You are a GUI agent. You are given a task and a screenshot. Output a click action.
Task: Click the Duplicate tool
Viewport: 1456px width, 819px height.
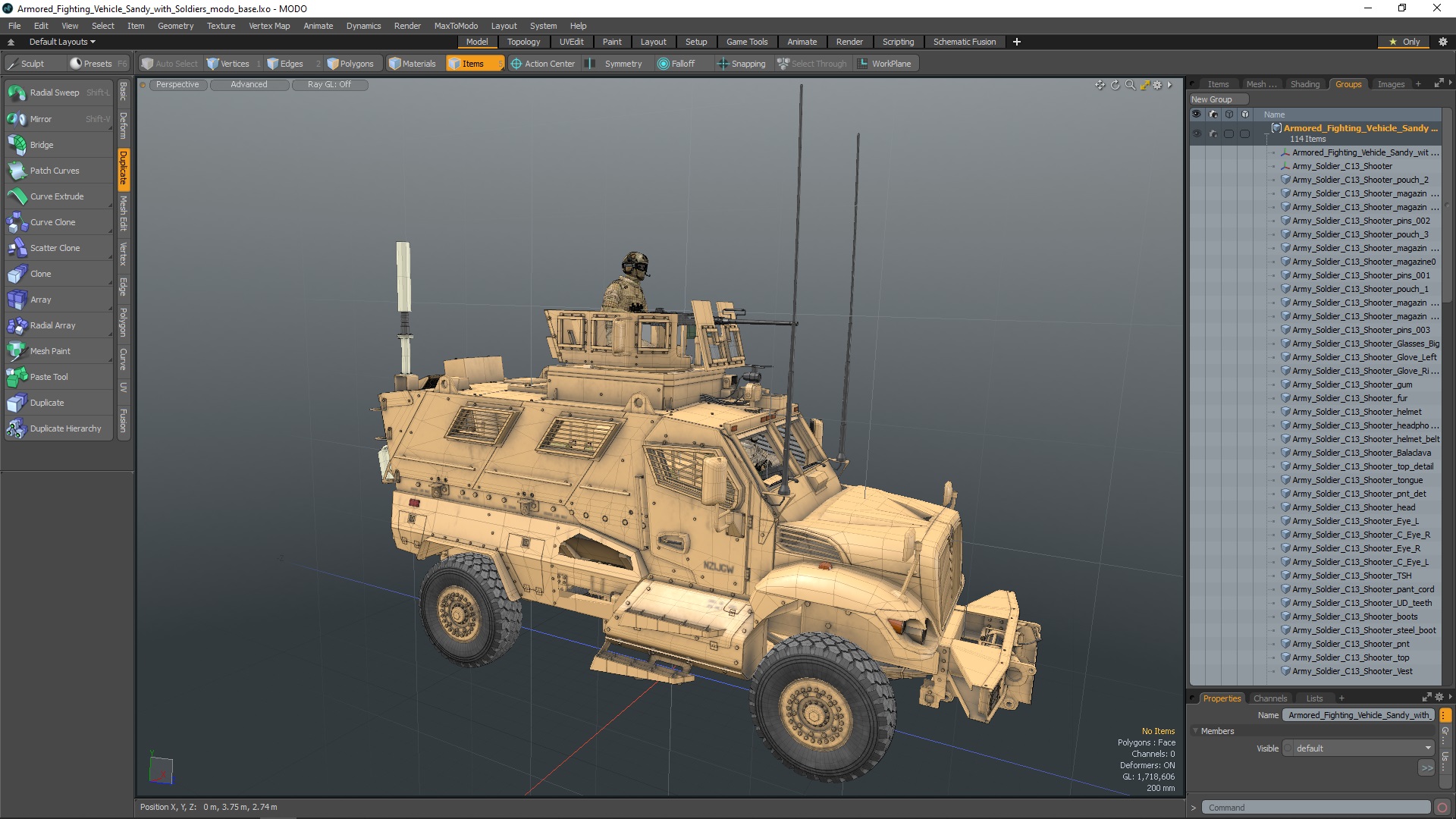[x=58, y=403]
